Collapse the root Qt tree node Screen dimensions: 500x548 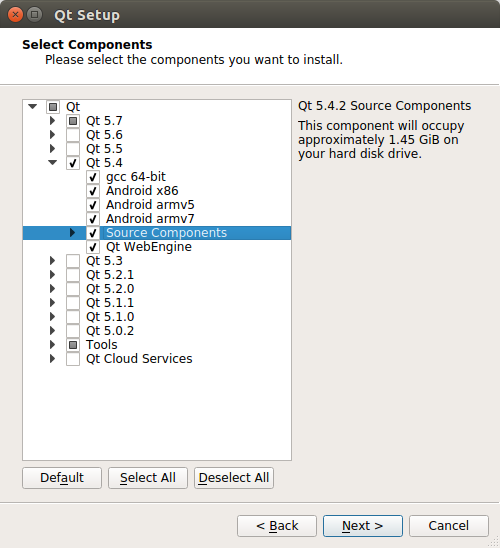32,107
